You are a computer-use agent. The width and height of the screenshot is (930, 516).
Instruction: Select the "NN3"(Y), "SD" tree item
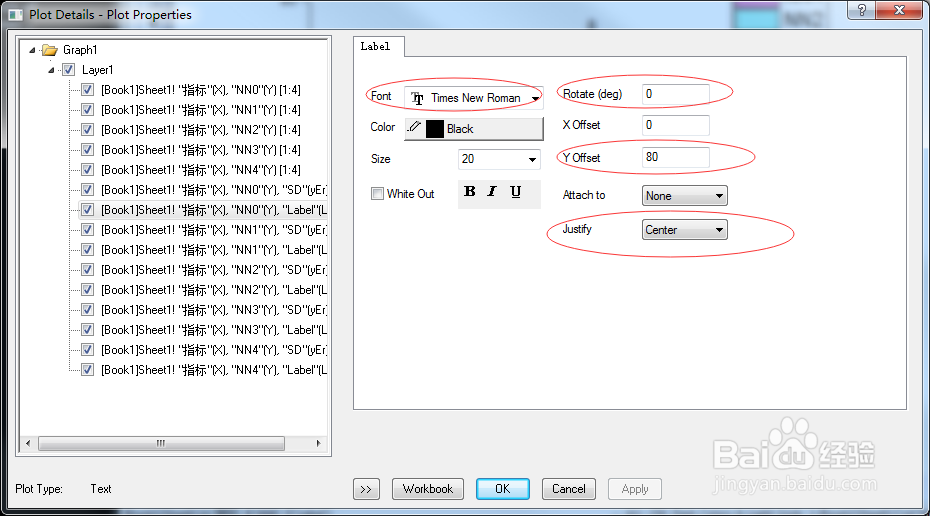tap(214, 310)
